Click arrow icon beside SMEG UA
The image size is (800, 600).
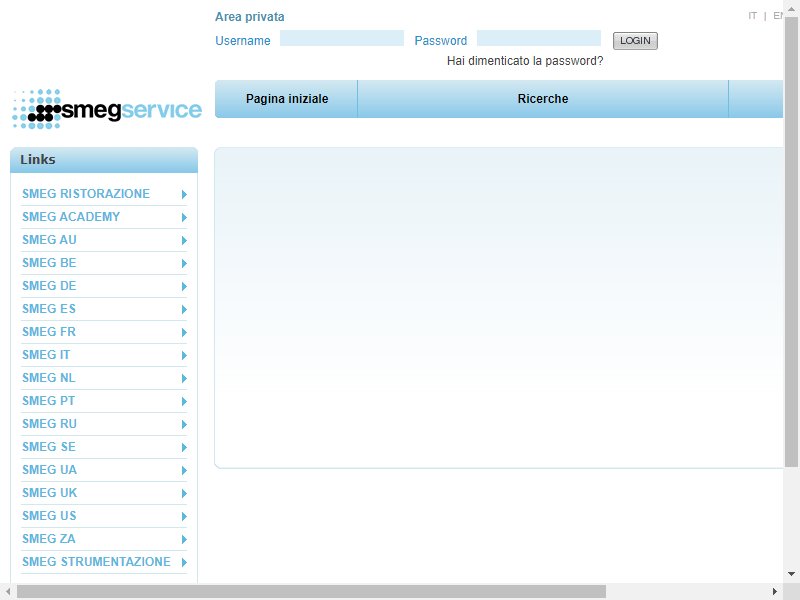click(x=184, y=470)
